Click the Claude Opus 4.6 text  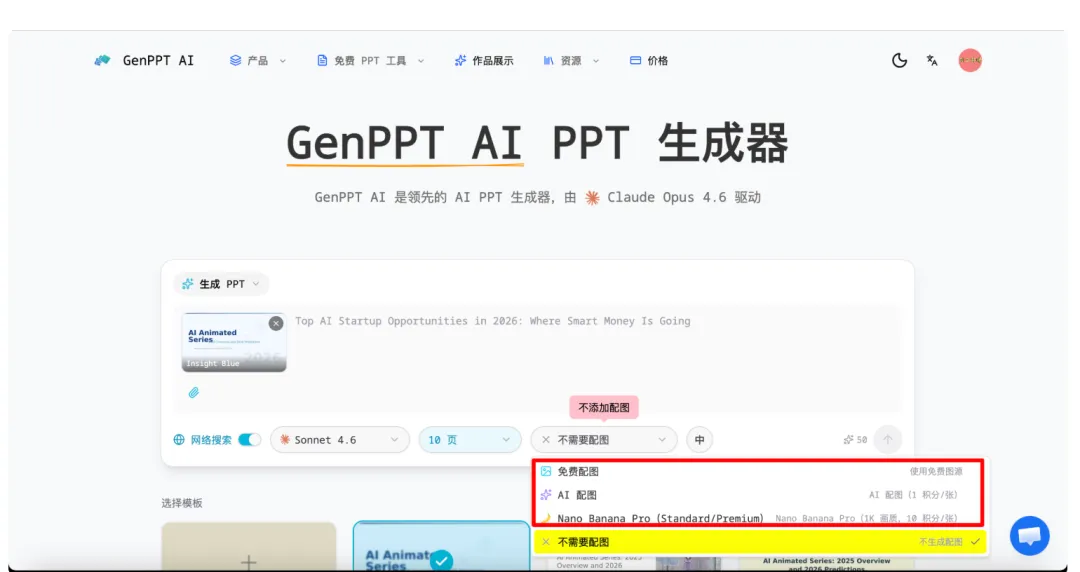point(667,197)
